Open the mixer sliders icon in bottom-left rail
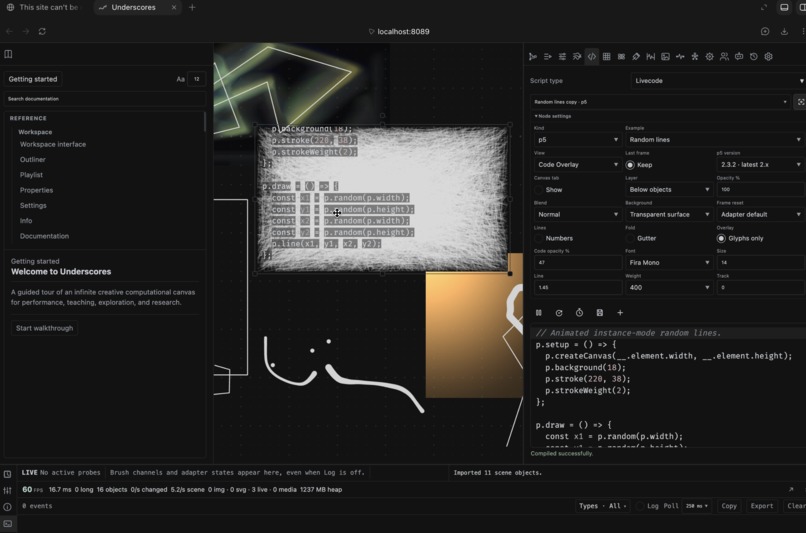 [7, 490]
